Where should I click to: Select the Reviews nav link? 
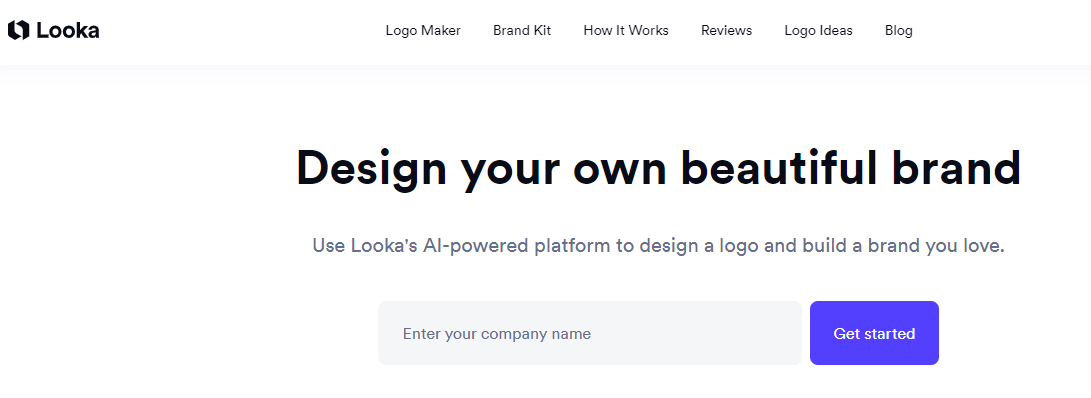pos(726,31)
